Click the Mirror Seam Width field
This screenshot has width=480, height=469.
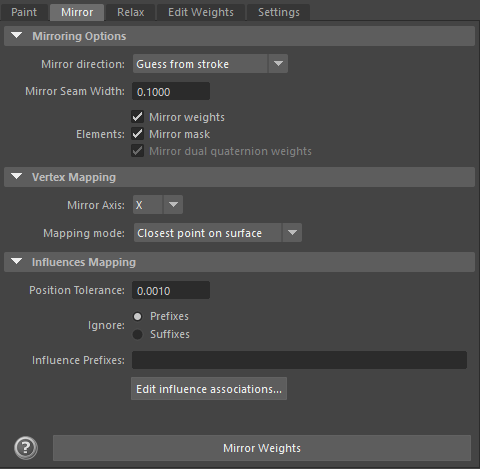point(171,91)
